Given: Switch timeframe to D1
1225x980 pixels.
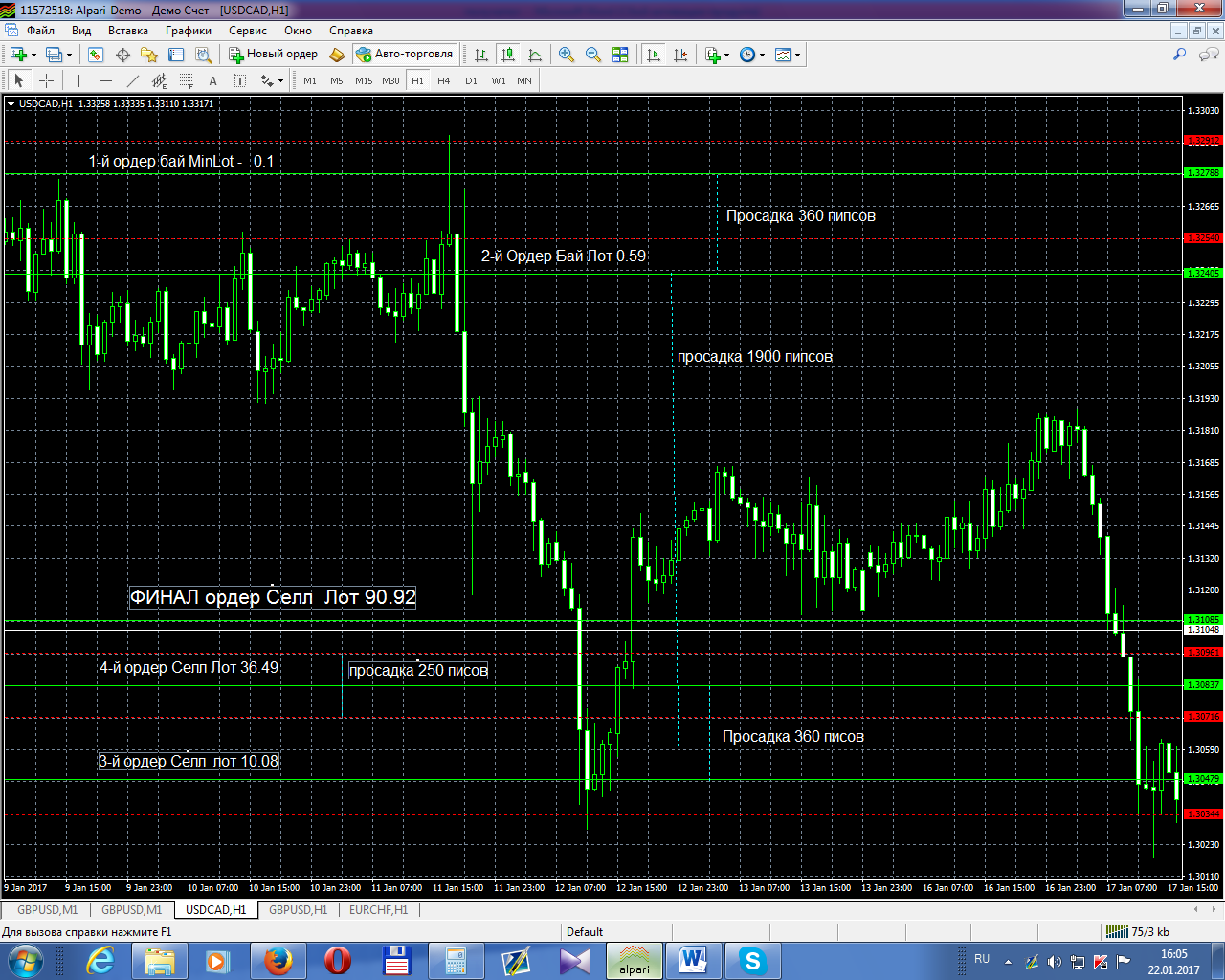Looking at the screenshot, I should click(471, 81).
